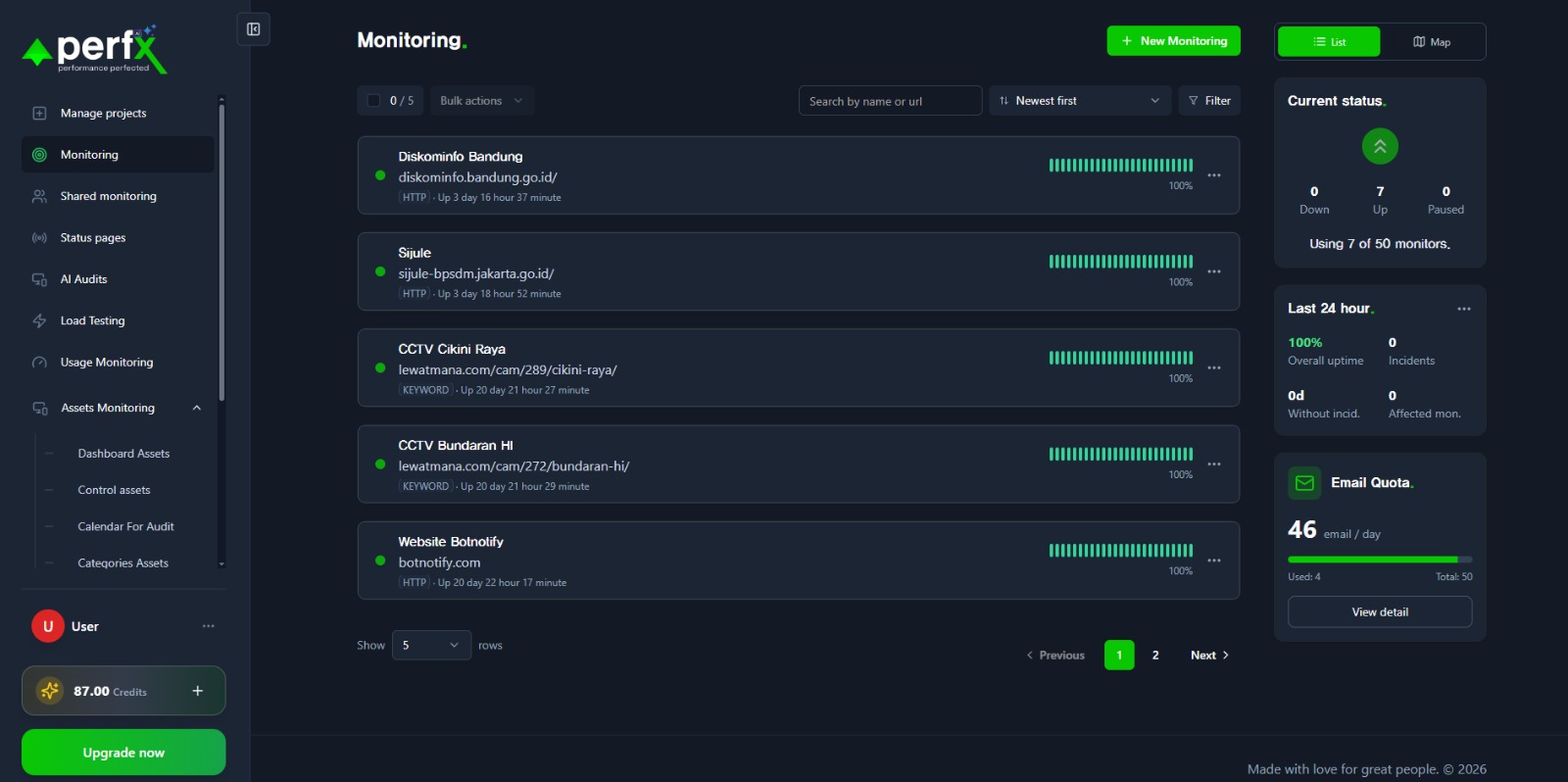Open options menu for CCTV Bundaran HI
The height and width of the screenshot is (782, 1568).
pos(1214,464)
